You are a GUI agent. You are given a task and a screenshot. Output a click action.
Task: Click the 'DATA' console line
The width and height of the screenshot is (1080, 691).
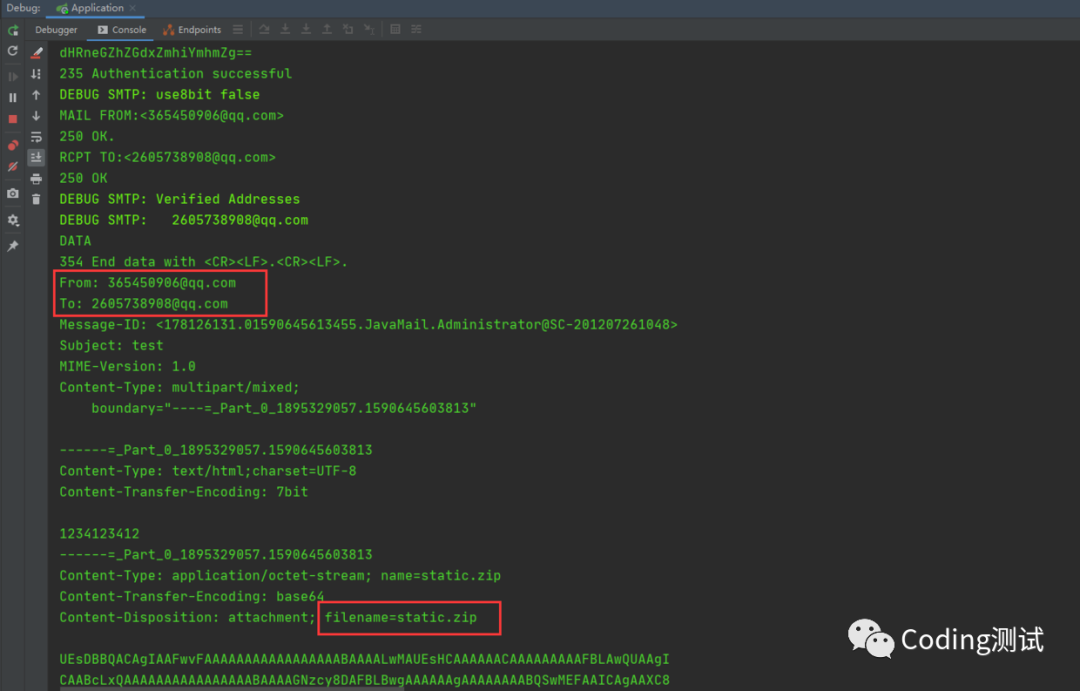(75, 241)
